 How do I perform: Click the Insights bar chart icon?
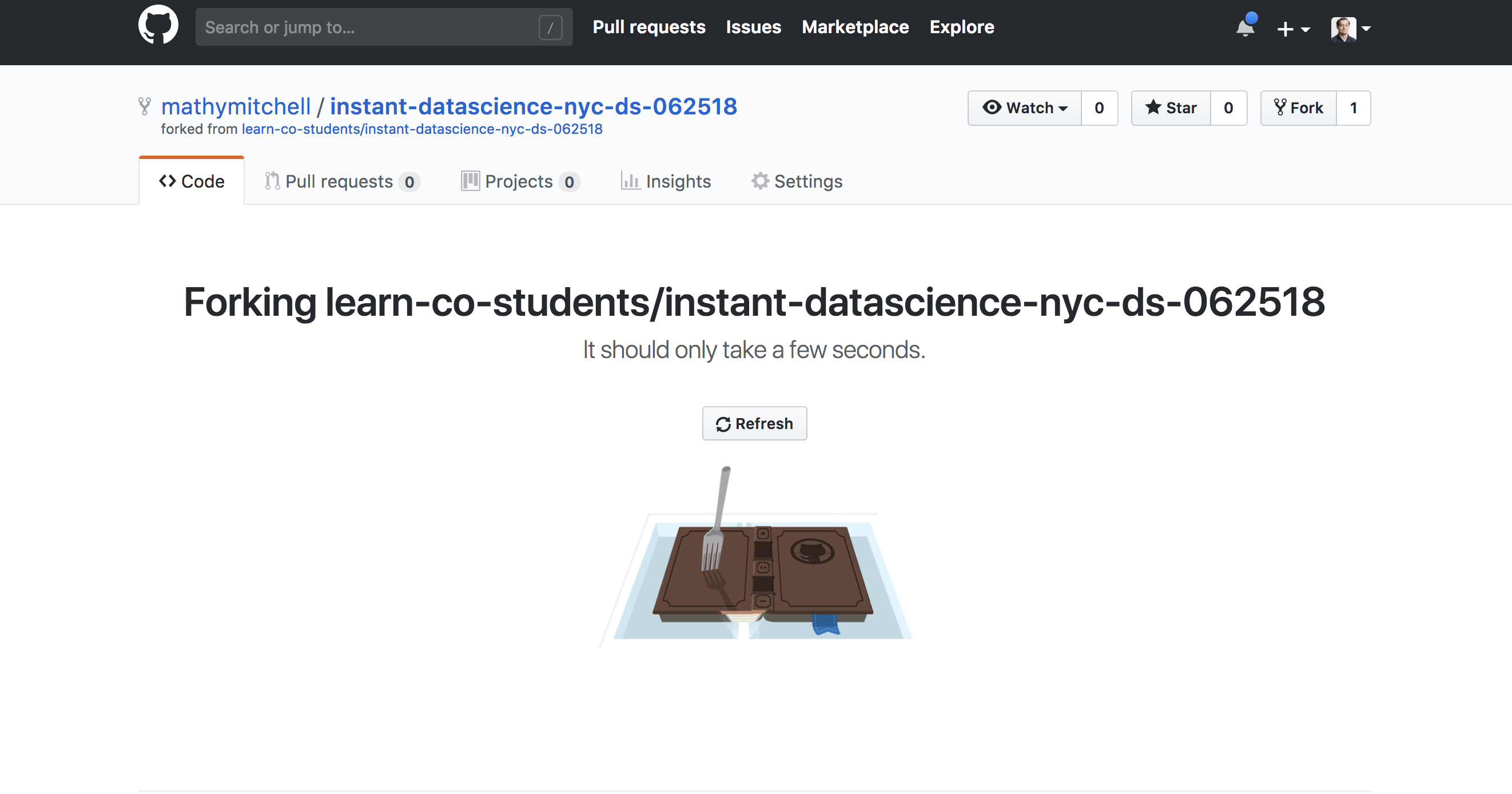pos(630,181)
